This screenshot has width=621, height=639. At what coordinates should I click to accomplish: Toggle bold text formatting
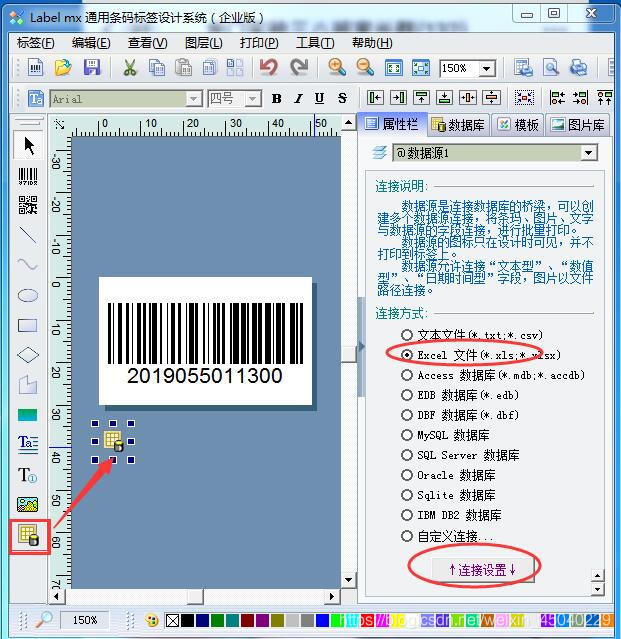[x=277, y=98]
